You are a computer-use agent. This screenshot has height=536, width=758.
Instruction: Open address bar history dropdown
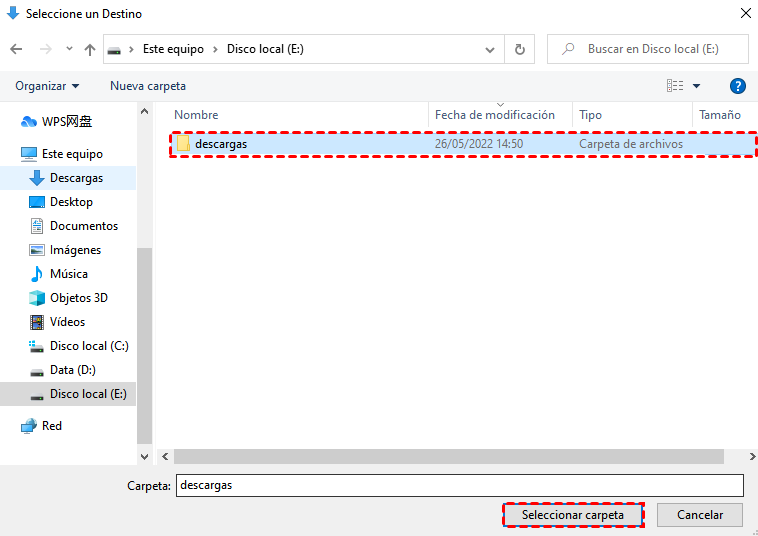(490, 50)
